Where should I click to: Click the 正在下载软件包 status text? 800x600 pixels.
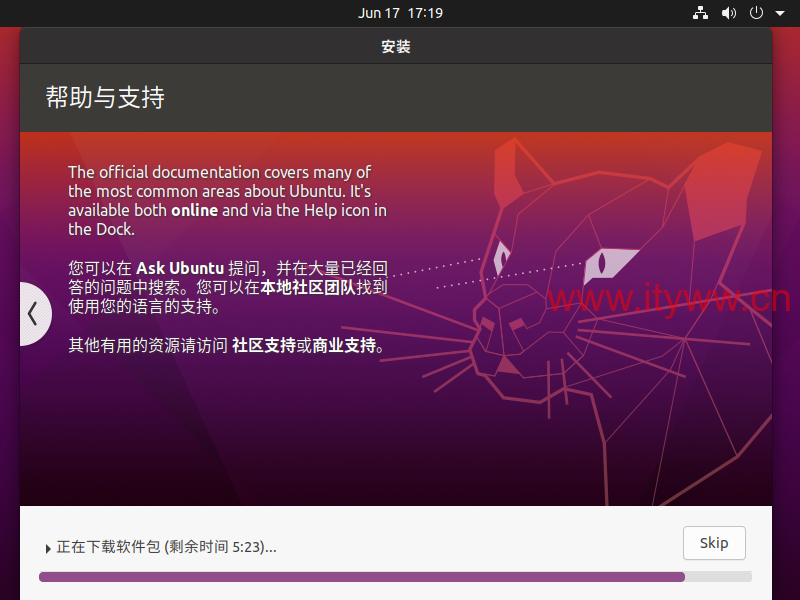click(x=166, y=547)
